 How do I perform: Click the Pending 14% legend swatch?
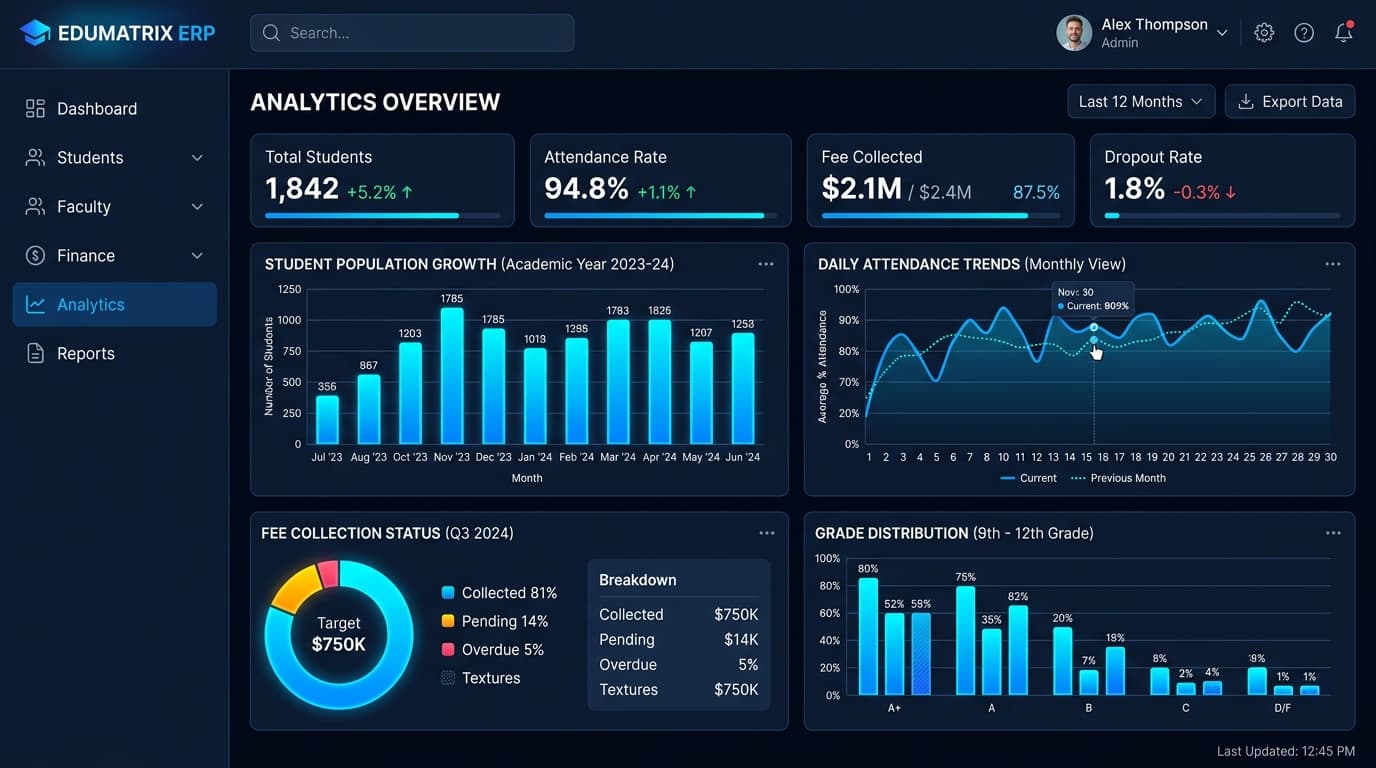point(448,621)
